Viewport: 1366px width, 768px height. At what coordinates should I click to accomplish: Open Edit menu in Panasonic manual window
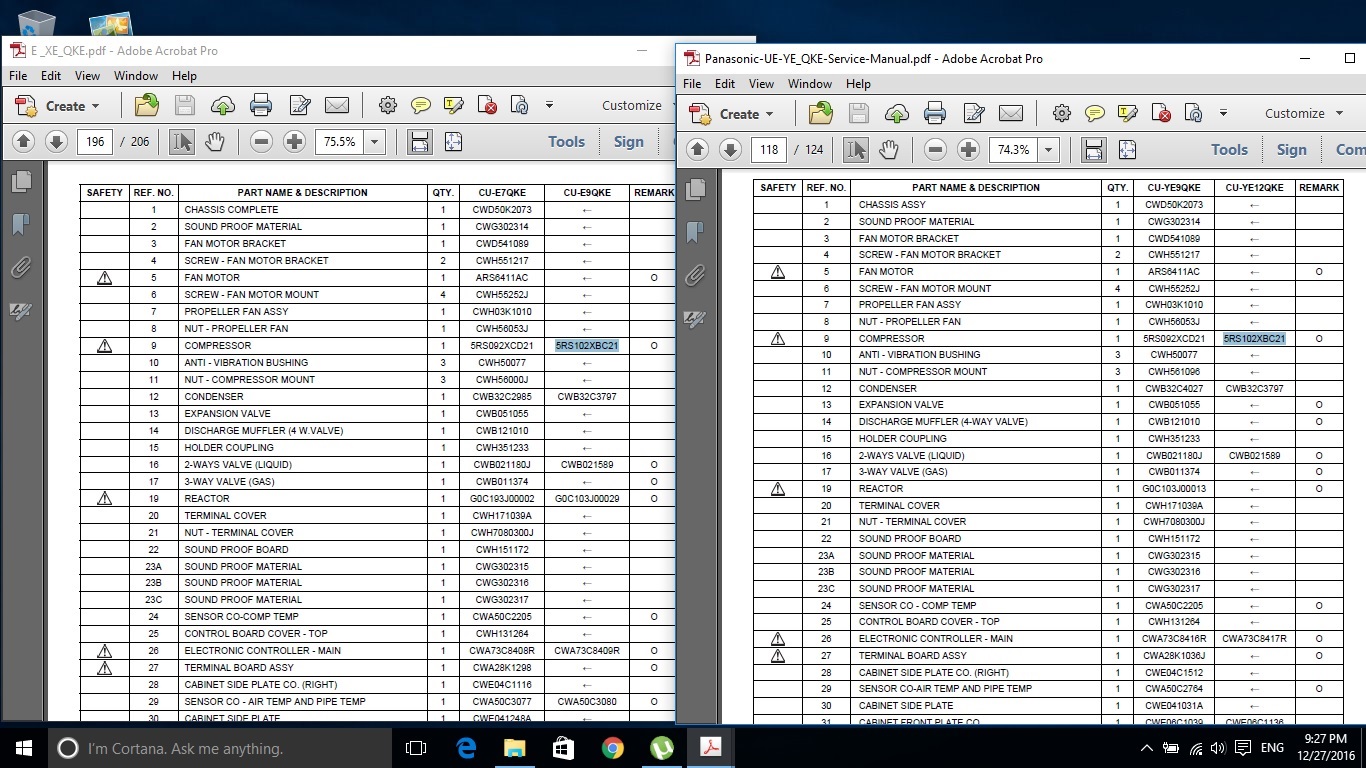tap(725, 84)
